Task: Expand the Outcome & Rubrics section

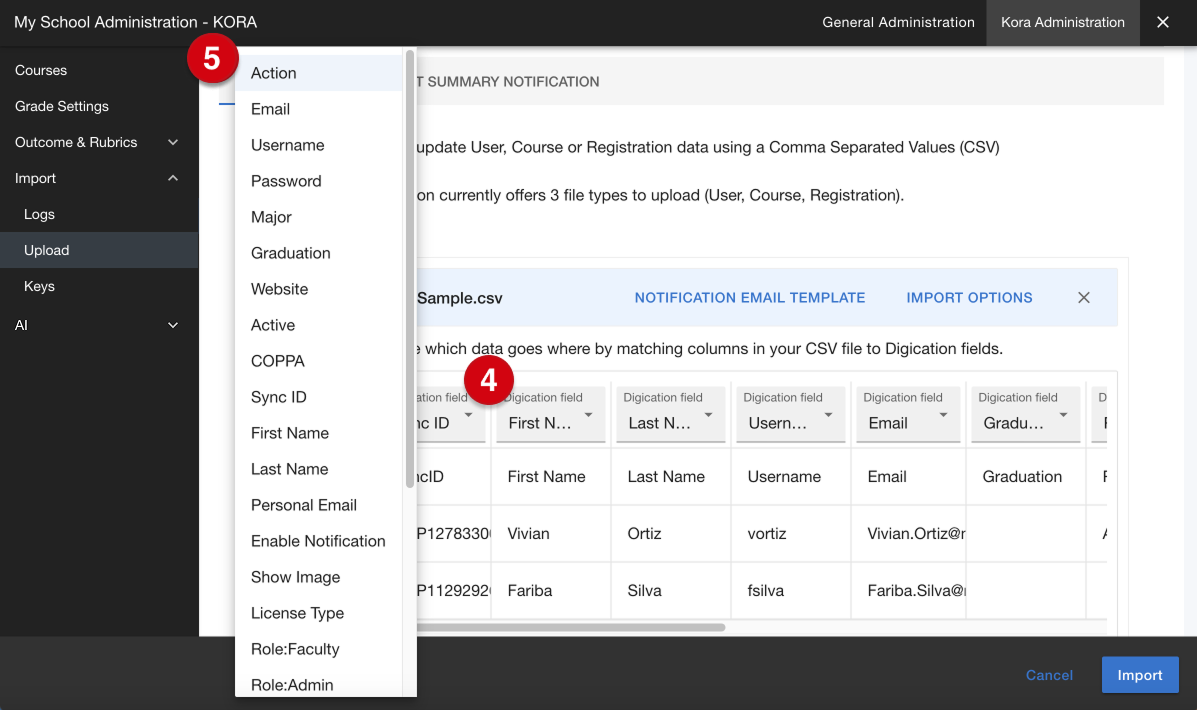Action: pos(98,142)
